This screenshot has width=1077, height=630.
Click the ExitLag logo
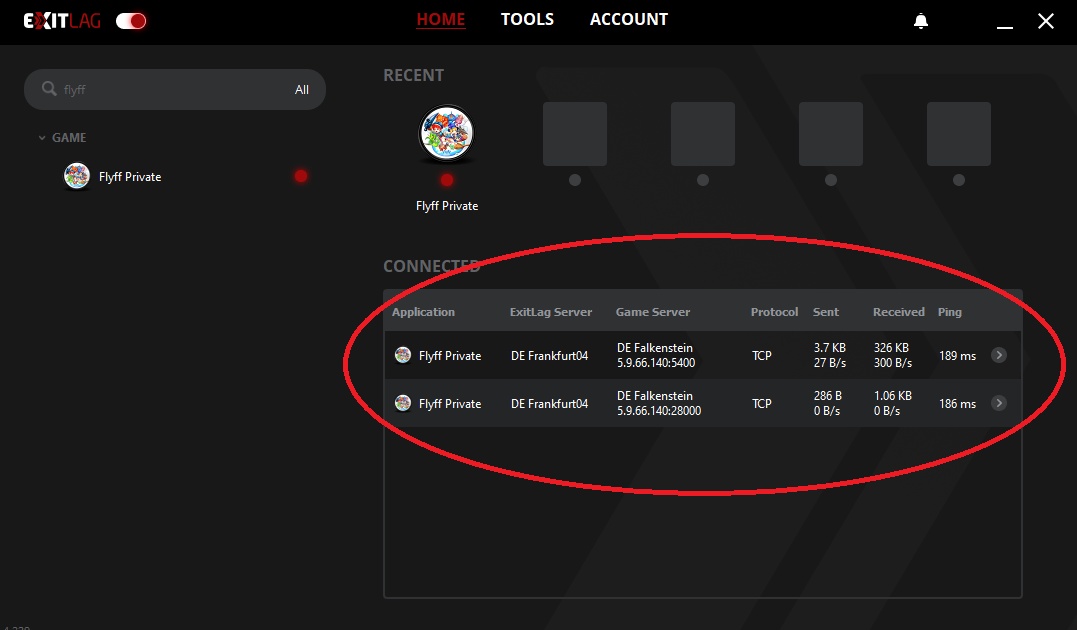click(x=62, y=21)
